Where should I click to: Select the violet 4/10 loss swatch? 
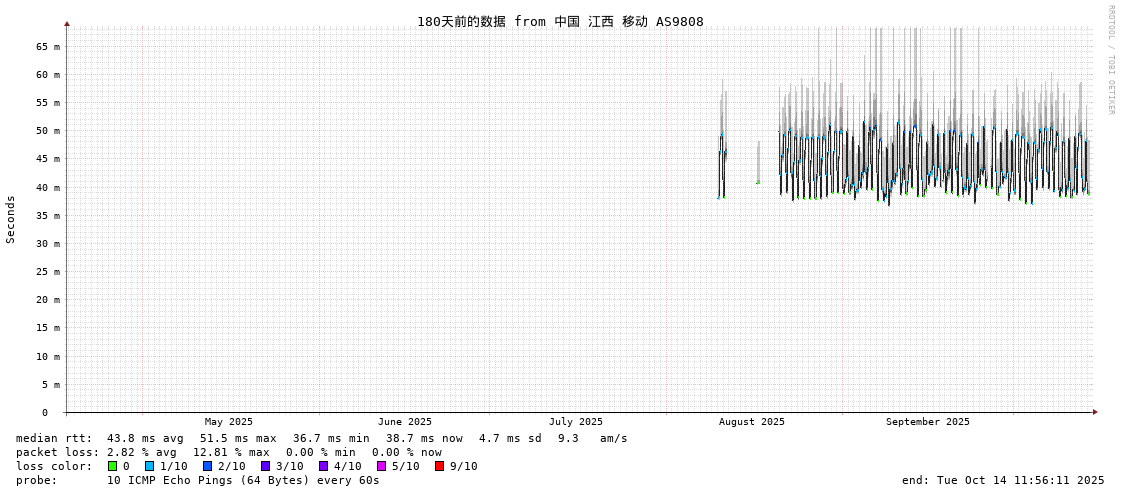pos(323,466)
